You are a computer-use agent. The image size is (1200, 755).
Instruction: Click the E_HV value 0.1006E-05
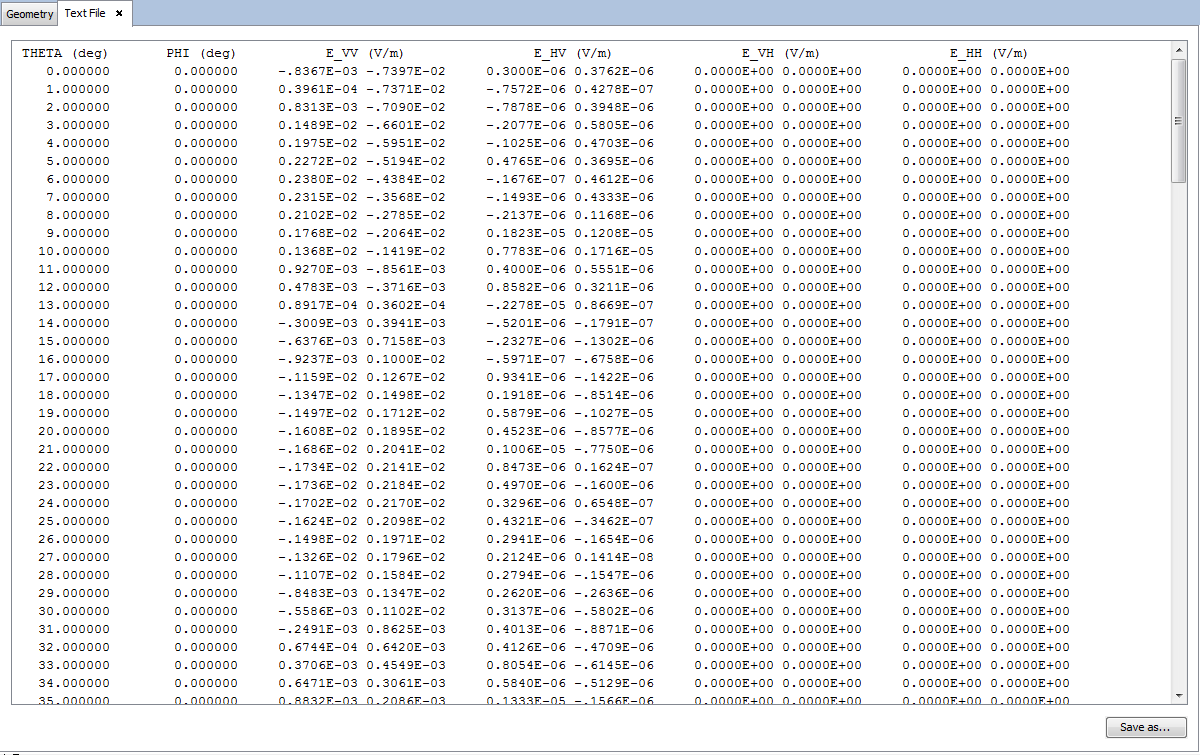[x=526, y=449]
